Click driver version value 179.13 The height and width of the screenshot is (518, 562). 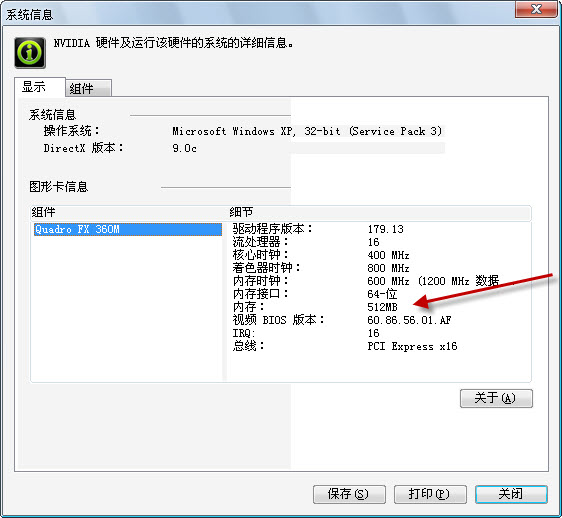386,229
